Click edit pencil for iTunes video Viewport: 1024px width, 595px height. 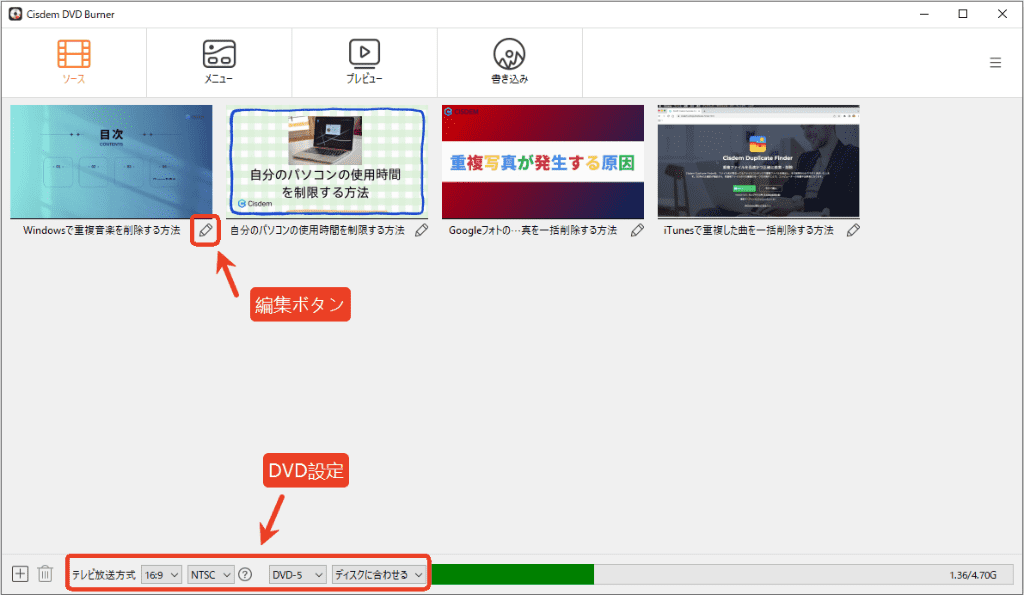point(853,230)
